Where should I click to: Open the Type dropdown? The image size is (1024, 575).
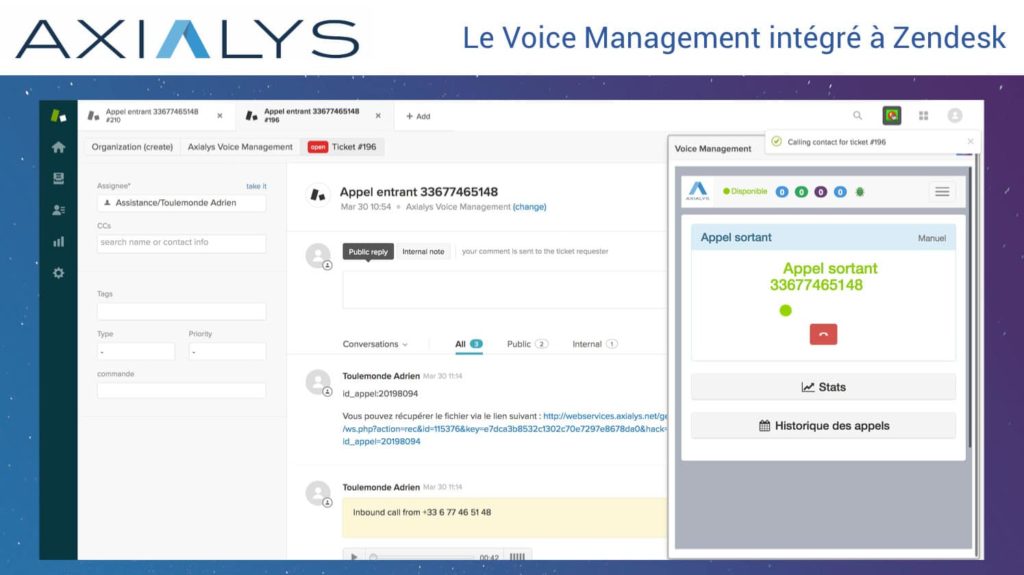[136, 352]
